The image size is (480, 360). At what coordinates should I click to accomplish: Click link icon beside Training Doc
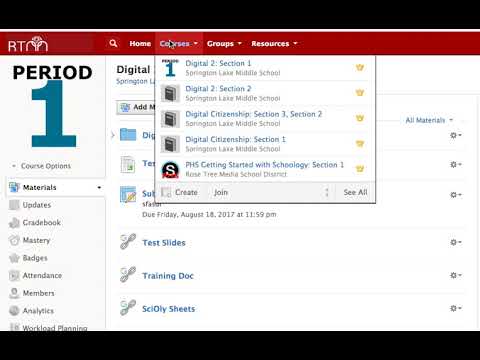click(128, 275)
